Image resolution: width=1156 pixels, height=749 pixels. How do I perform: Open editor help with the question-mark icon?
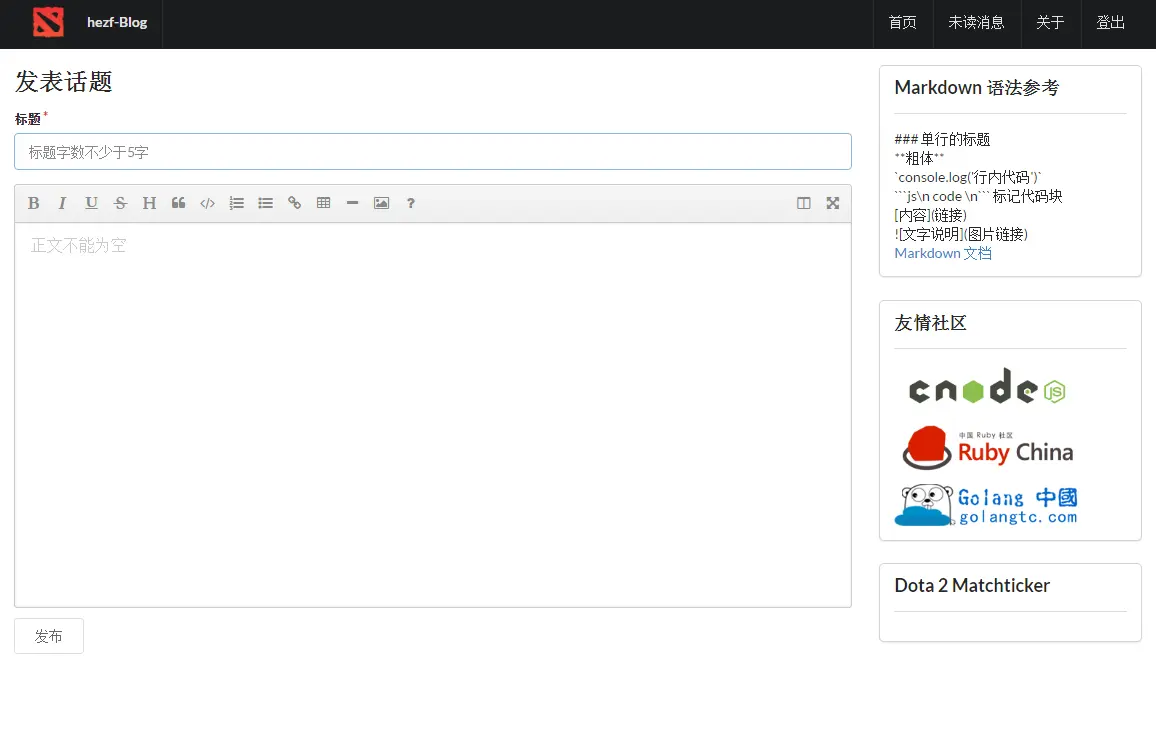[x=411, y=203]
